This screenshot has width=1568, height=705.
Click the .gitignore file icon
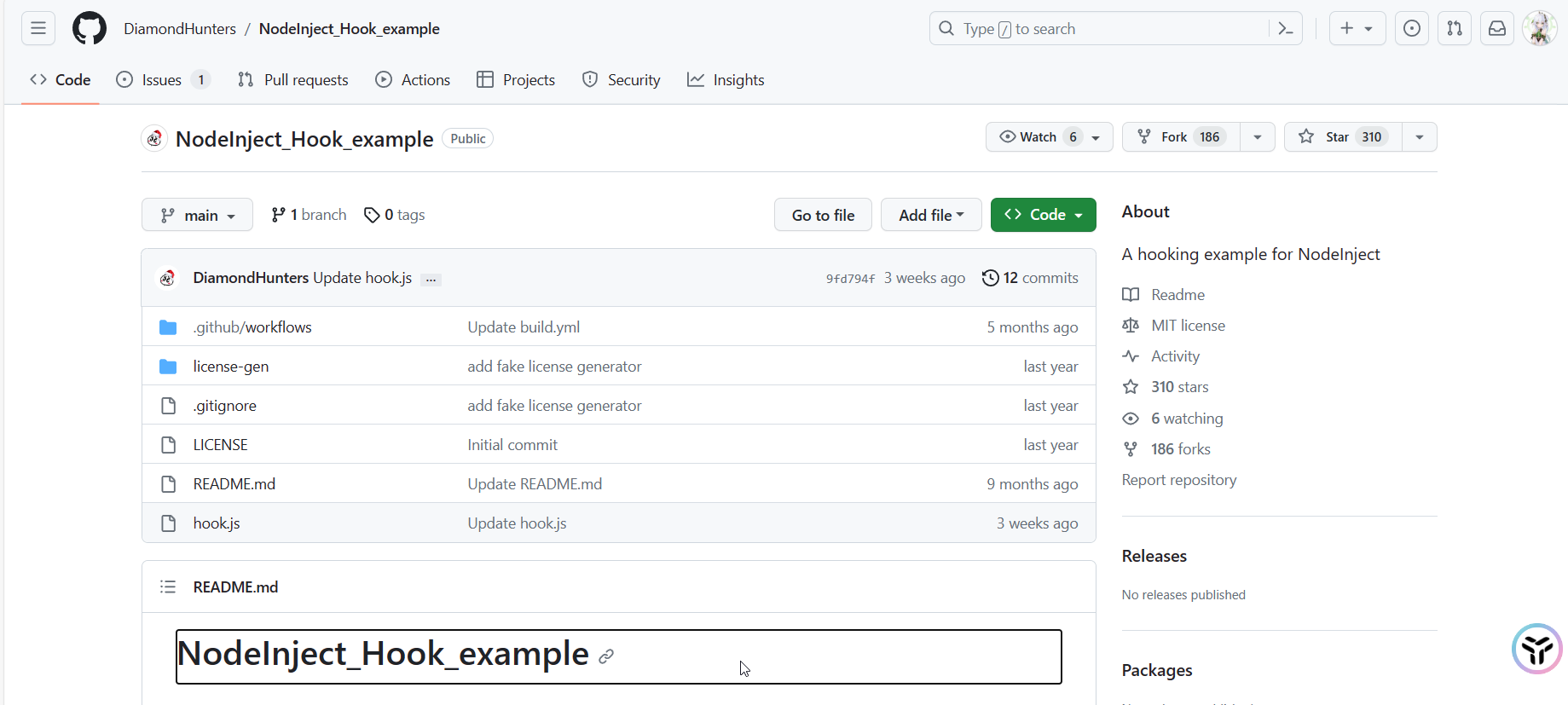coord(169,406)
